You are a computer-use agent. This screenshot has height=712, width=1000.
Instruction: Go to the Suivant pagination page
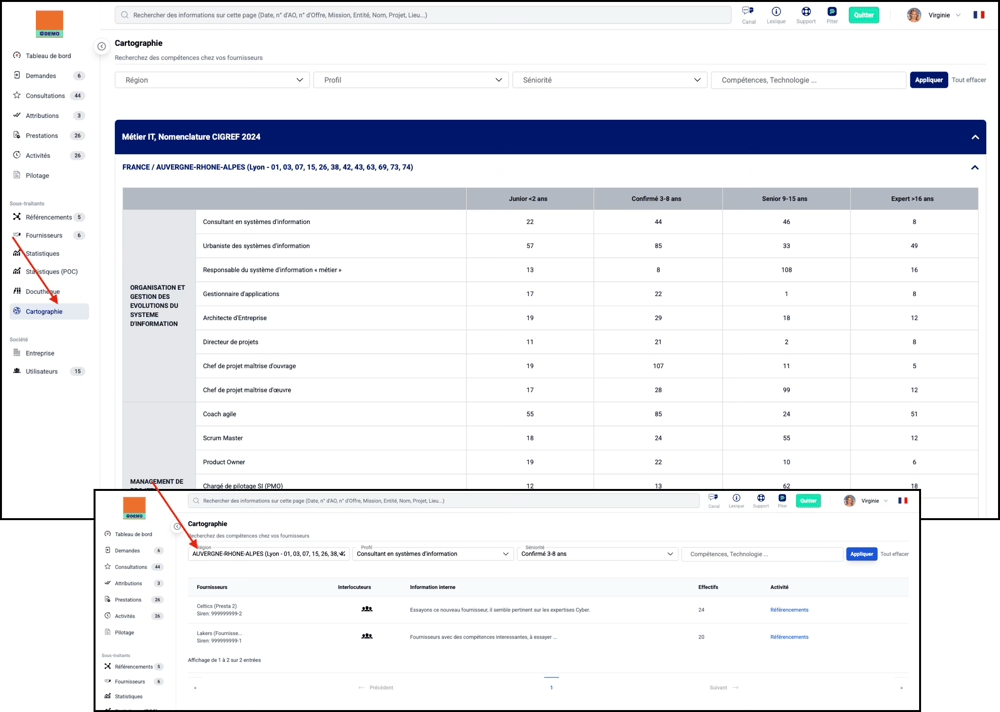click(x=722, y=688)
